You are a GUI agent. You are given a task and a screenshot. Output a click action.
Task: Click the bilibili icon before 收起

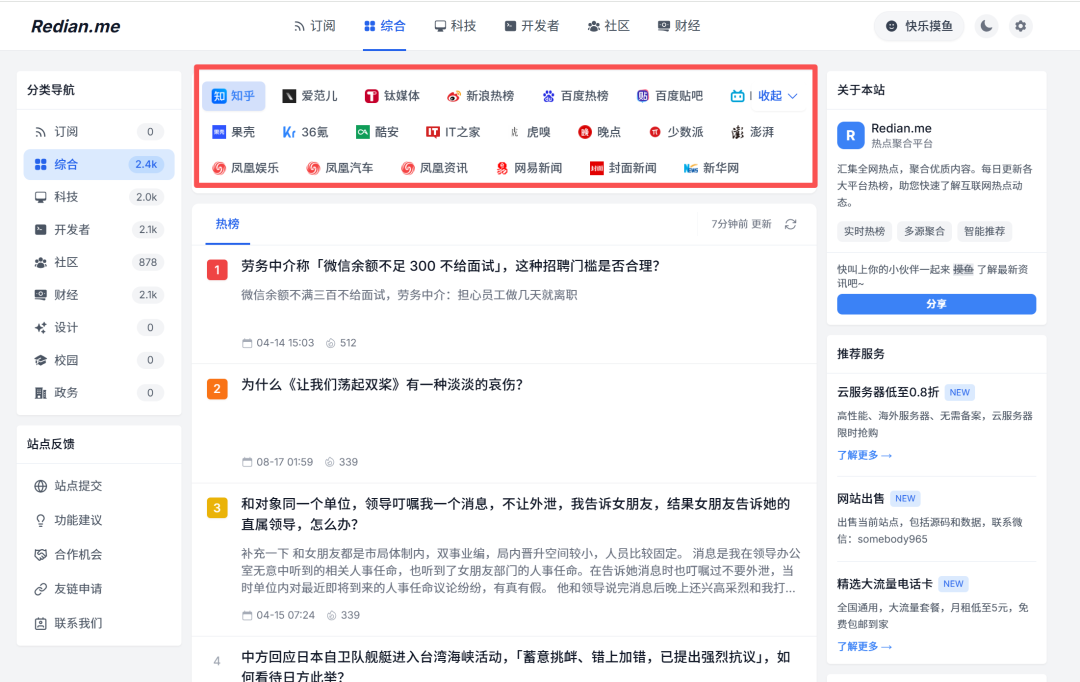737,96
